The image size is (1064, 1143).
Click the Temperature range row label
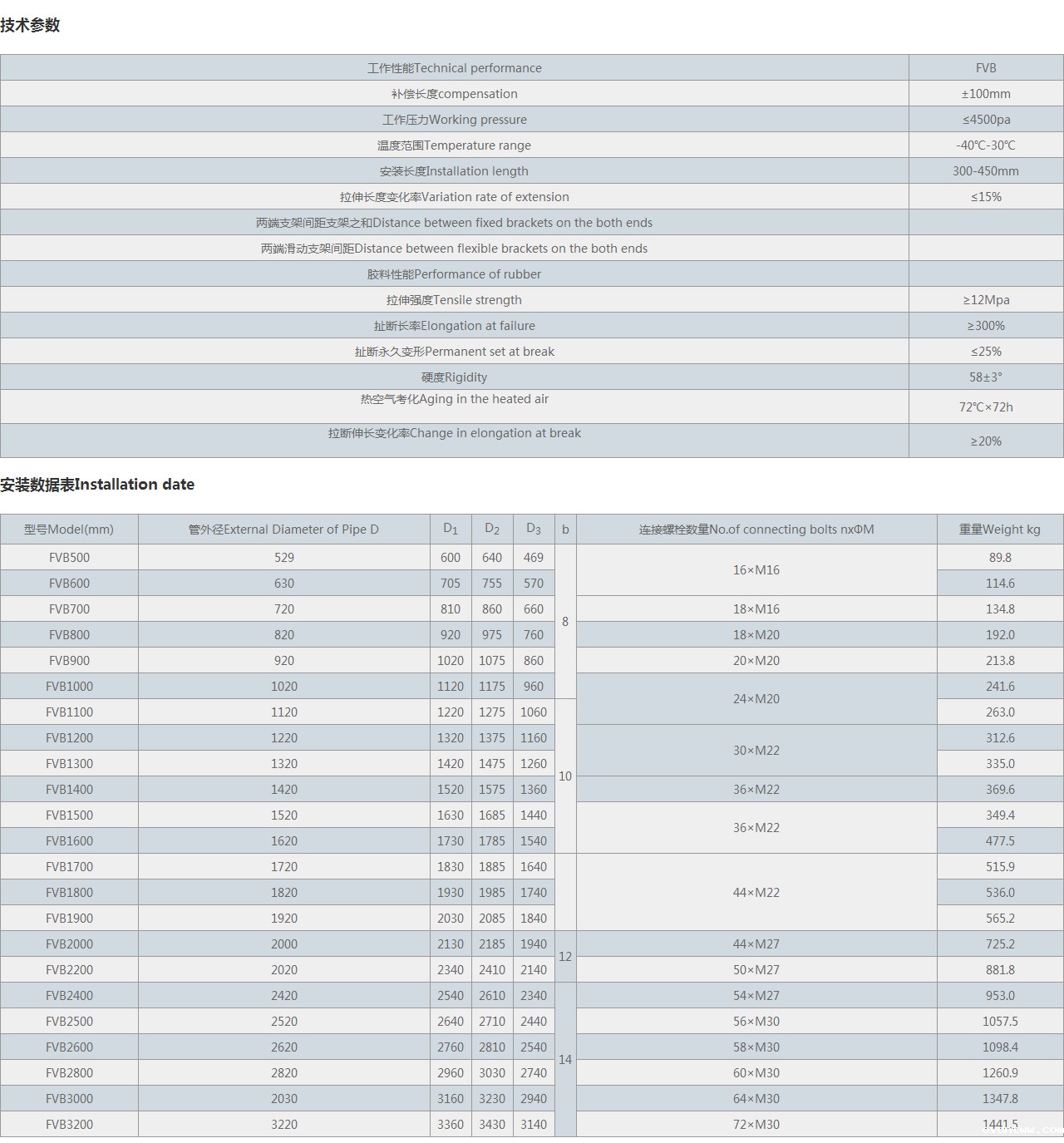point(454,145)
